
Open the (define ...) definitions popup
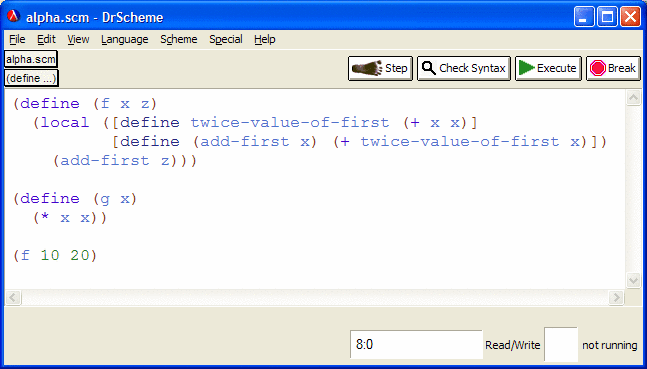(x=31, y=78)
